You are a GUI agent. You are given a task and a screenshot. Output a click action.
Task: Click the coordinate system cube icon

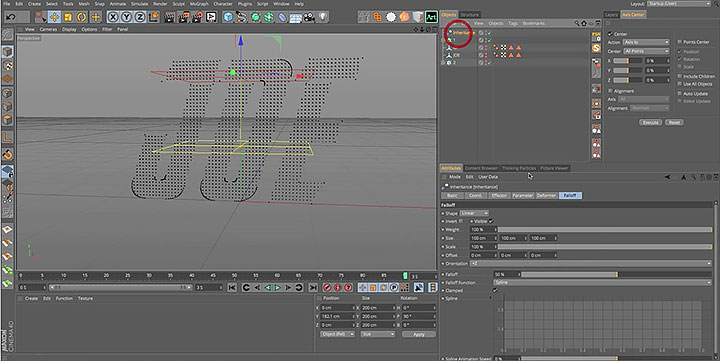[154, 17]
